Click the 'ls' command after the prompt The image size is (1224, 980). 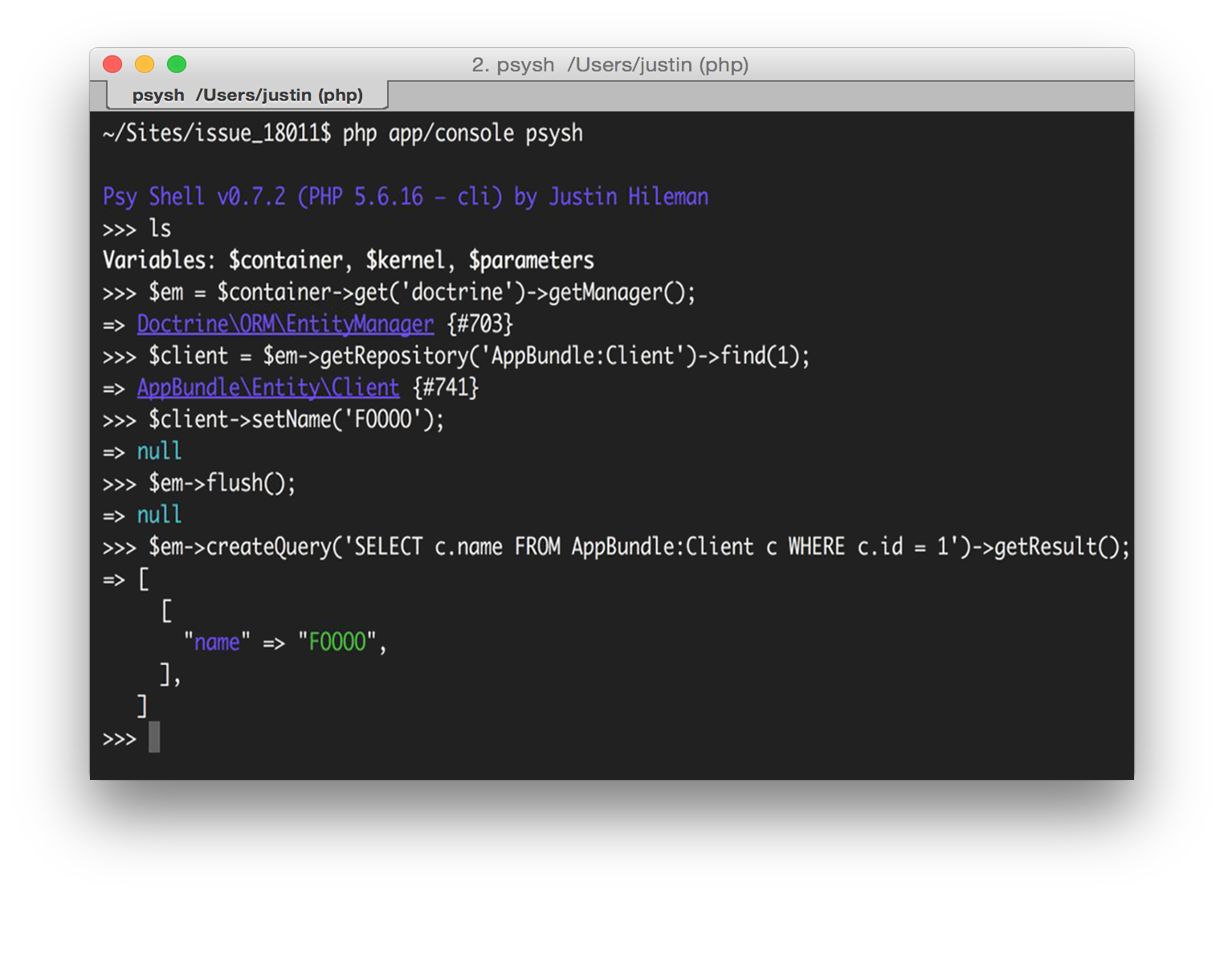(160, 229)
